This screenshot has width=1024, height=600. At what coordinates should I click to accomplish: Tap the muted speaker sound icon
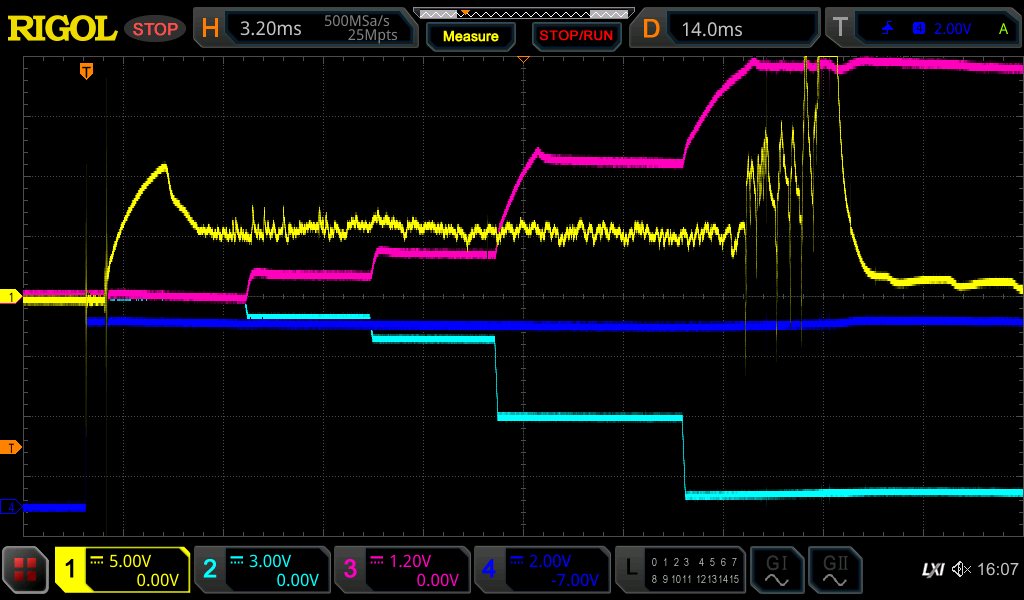(x=961, y=570)
